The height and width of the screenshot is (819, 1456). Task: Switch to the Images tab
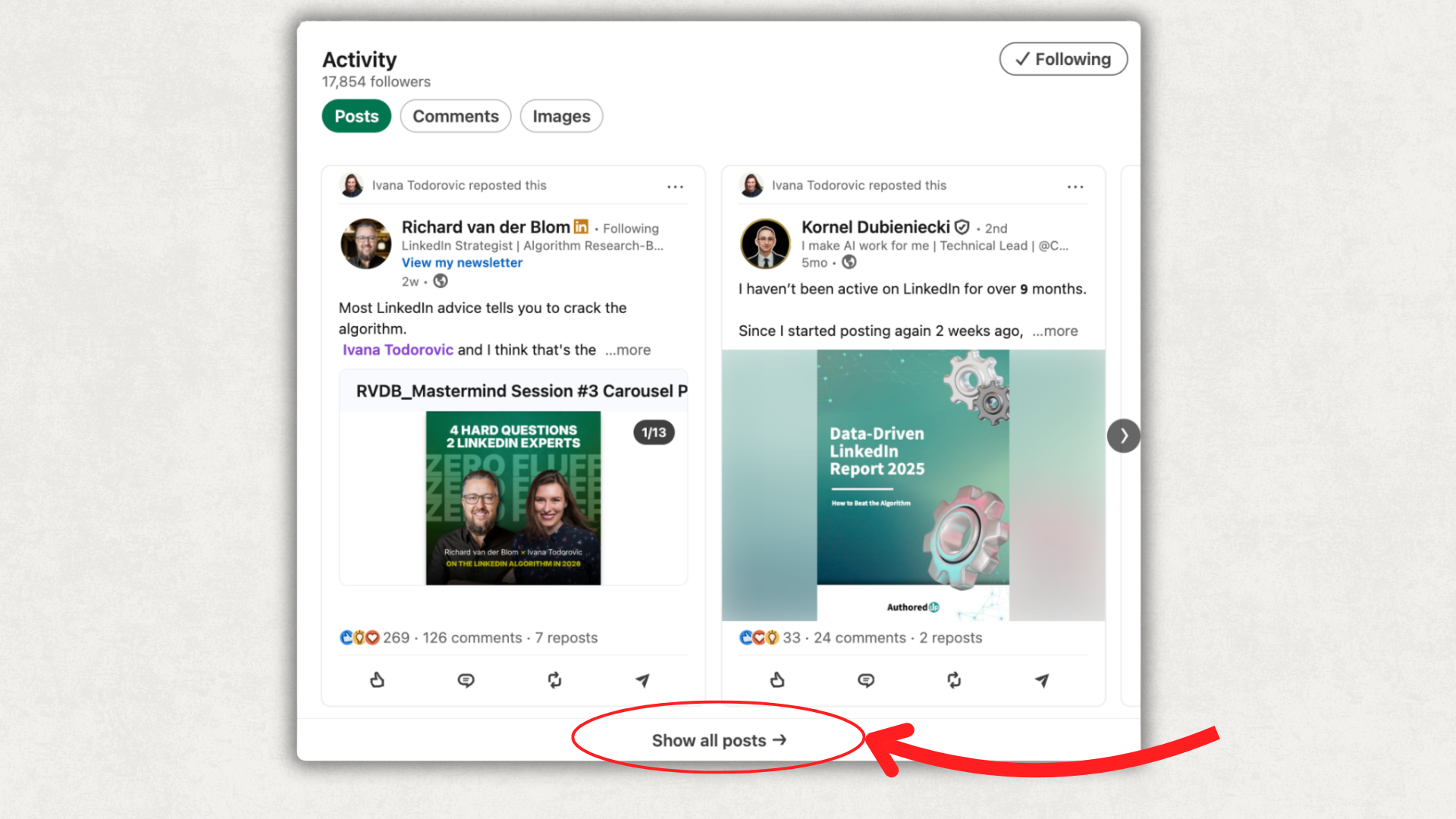(561, 116)
